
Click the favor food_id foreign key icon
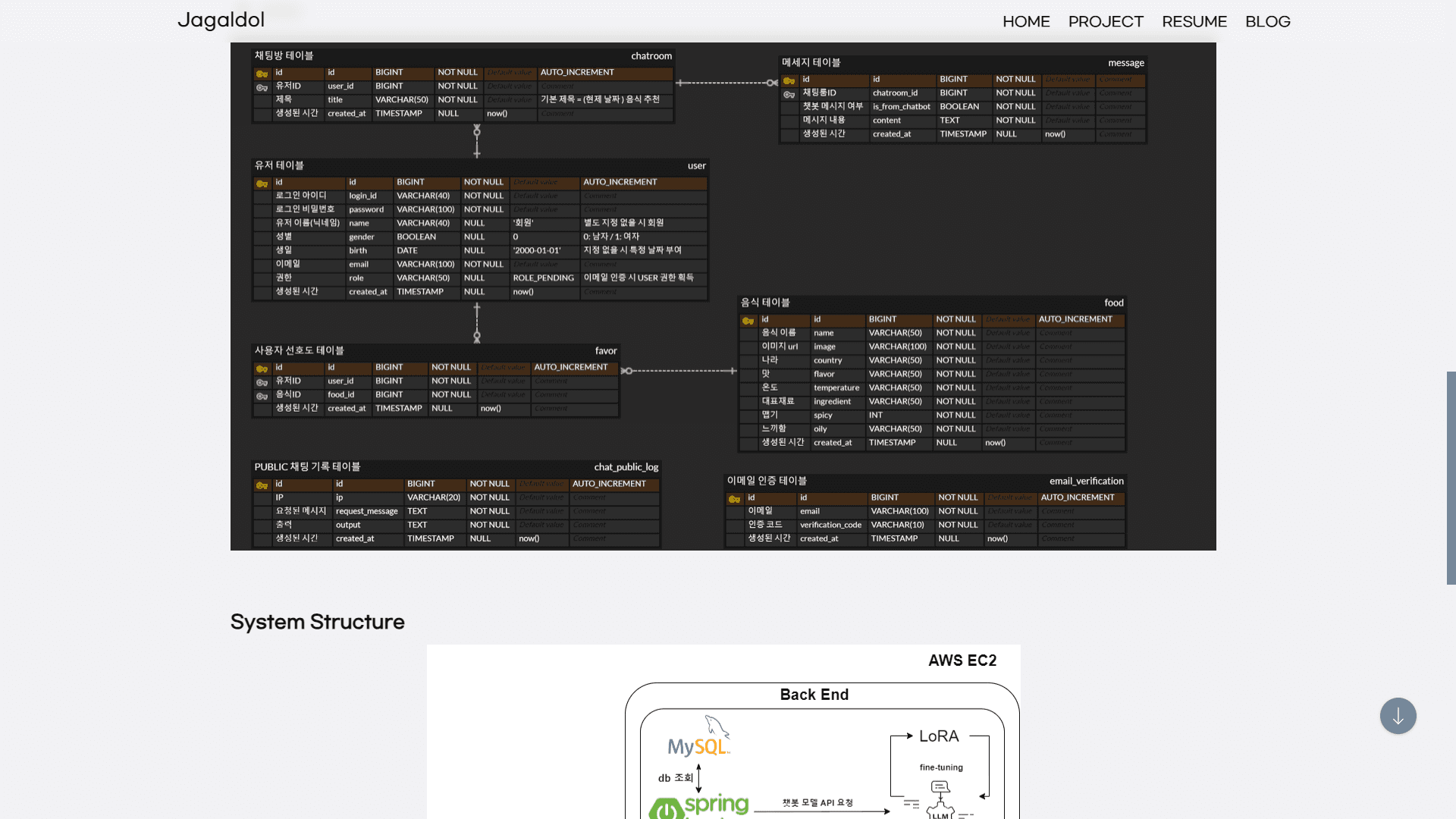tap(262, 396)
